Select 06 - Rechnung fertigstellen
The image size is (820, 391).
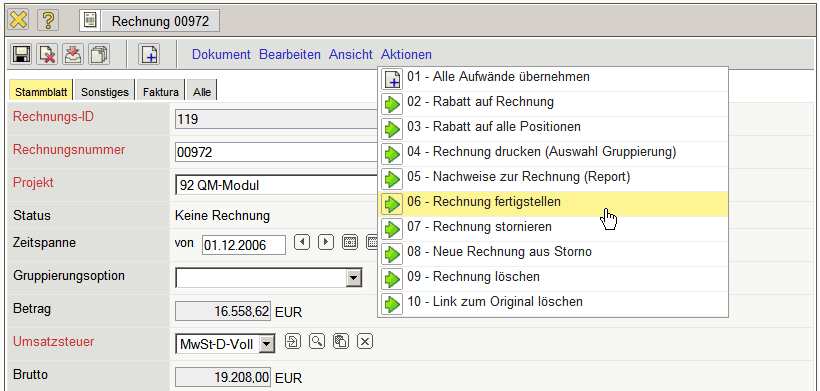coord(553,203)
